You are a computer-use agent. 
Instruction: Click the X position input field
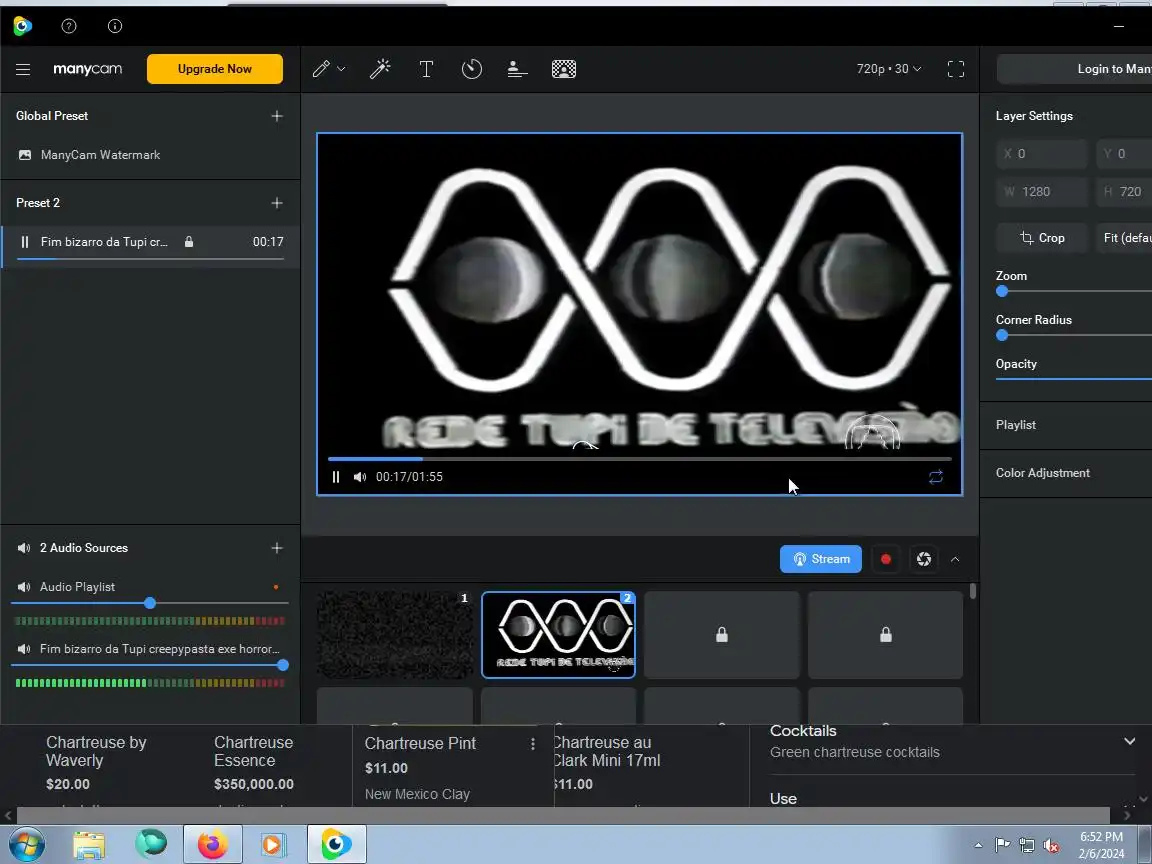point(1042,154)
